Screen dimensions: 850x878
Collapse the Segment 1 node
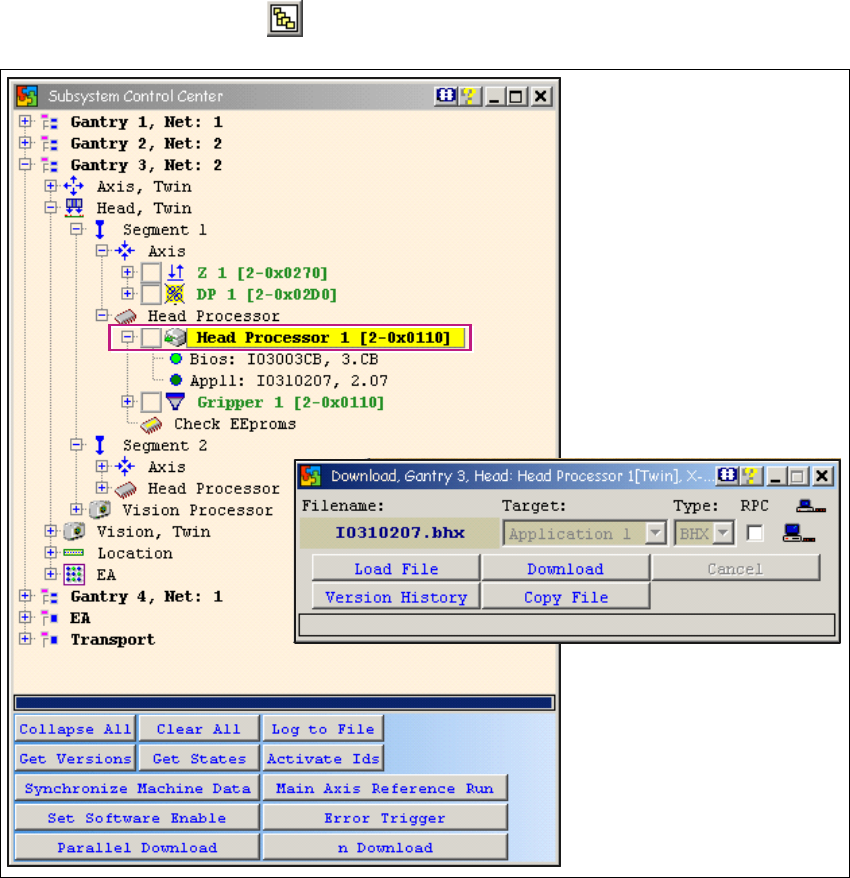[76, 229]
